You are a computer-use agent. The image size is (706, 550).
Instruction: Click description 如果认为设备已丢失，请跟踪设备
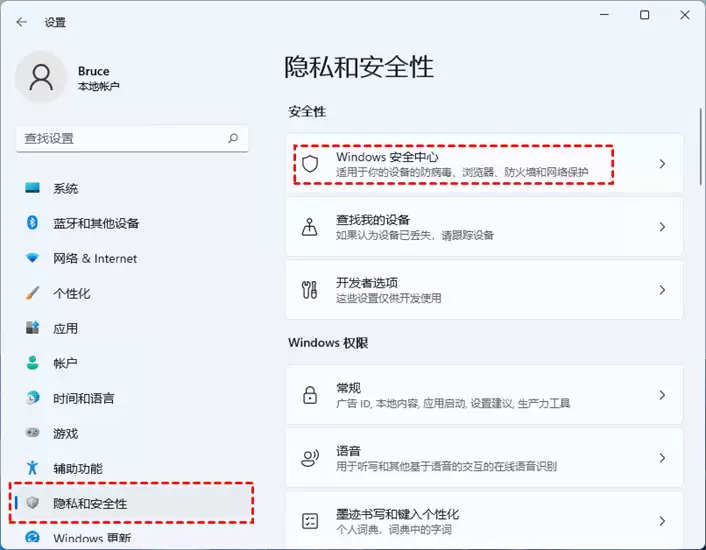point(415,235)
